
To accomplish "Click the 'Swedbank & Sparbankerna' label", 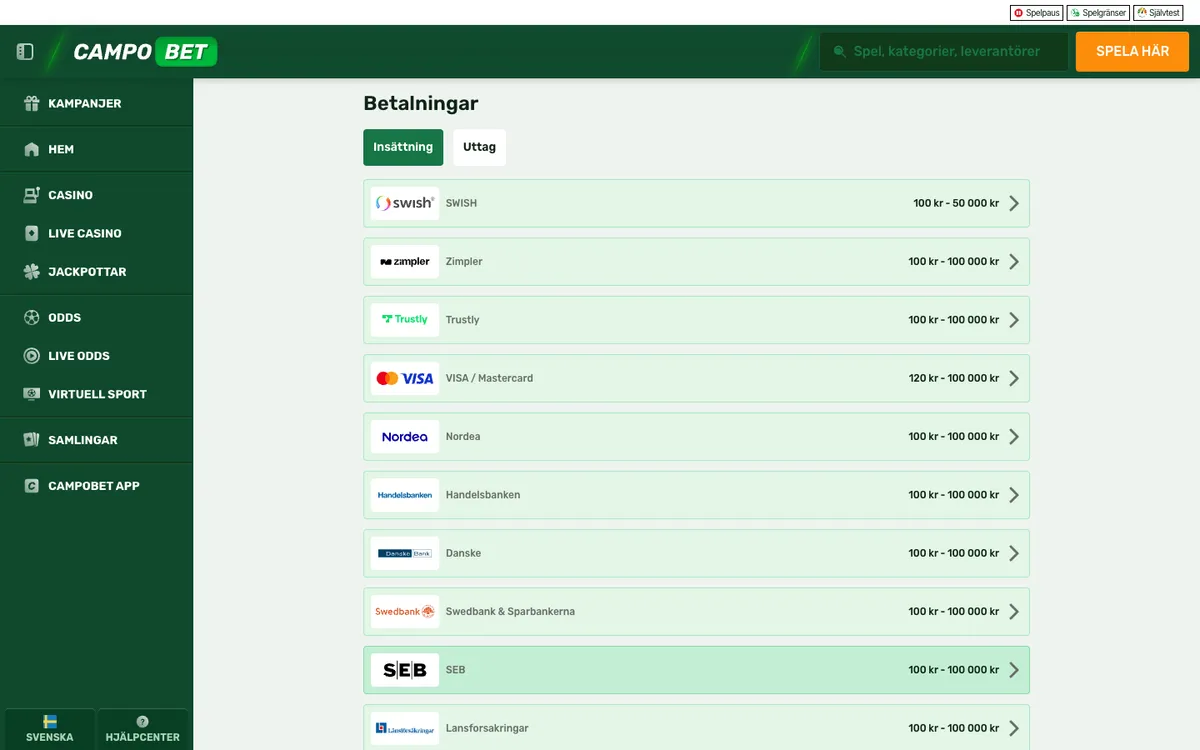I will [510, 611].
